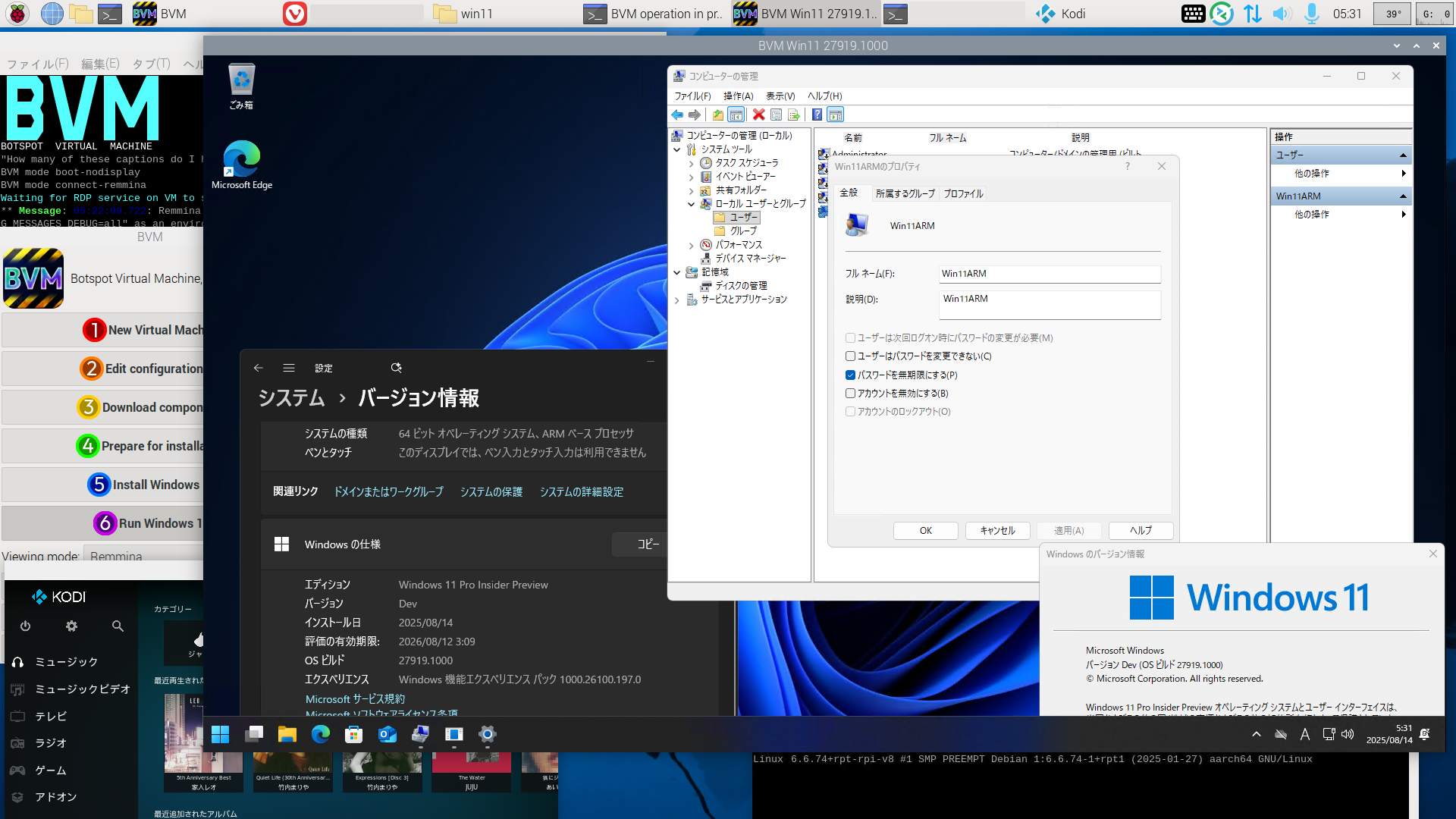Screen dimensions: 1456x819
Task: Click the back arrow in Computer Management toolbar
Action: pyautogui.click(x=677, y=115)
